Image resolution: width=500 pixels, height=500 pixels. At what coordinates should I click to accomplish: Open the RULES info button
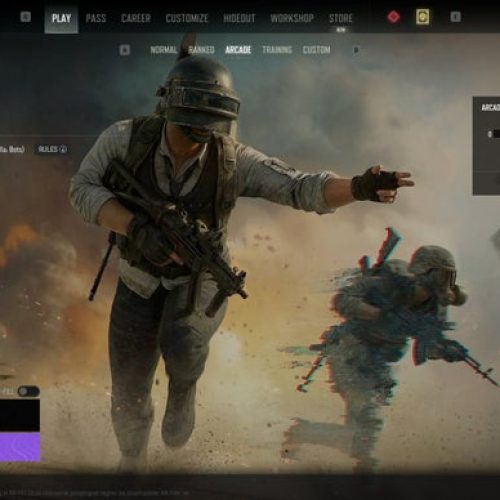point(52,149)
